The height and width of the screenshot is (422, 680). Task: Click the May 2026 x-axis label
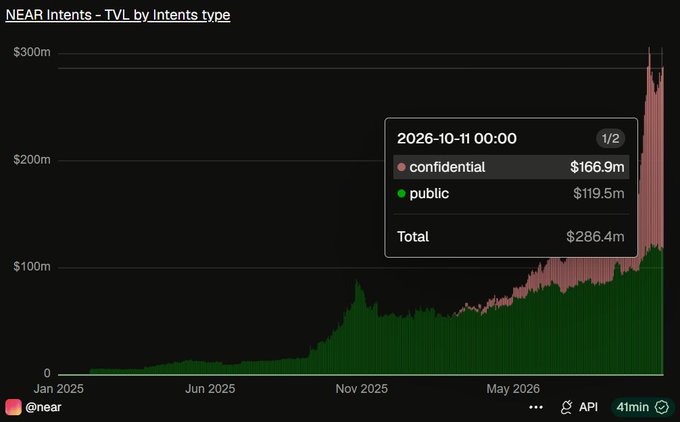click(x=513, y=389)
